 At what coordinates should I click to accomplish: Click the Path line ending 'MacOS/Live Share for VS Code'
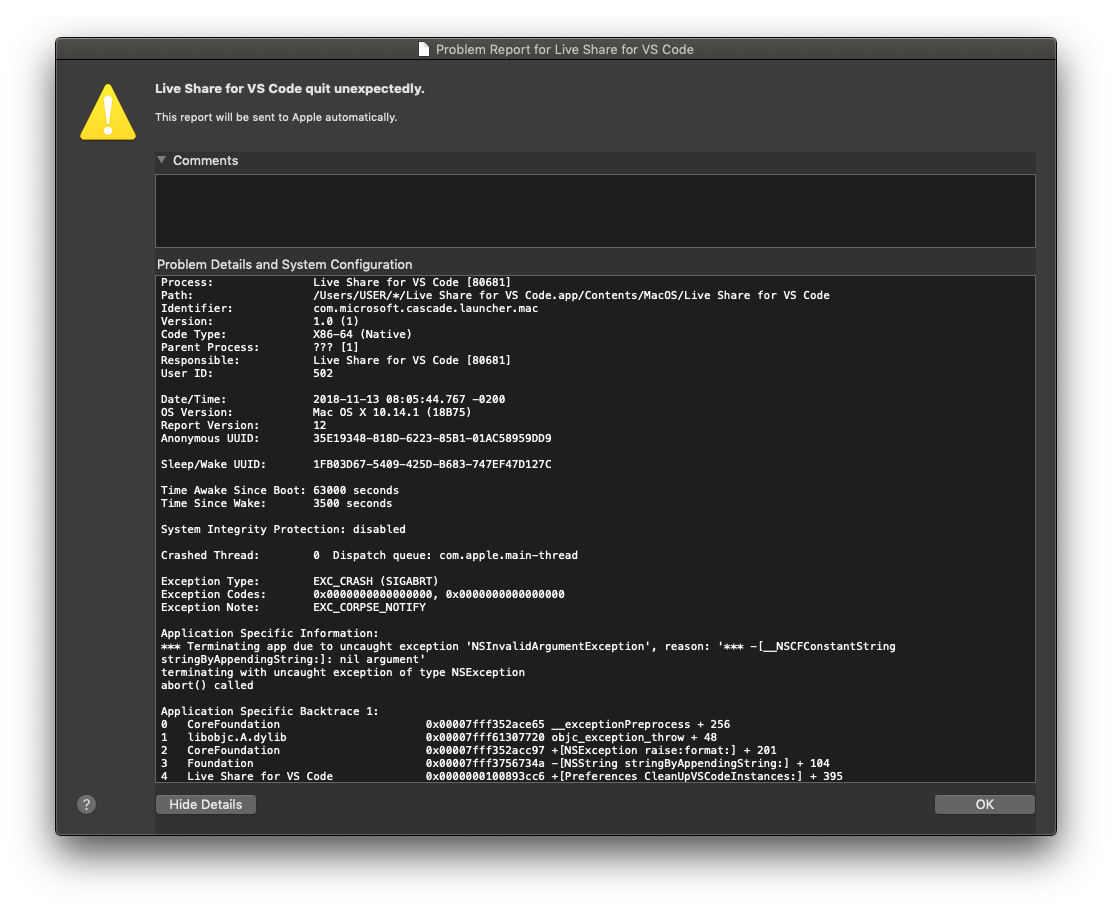[495, 296]
